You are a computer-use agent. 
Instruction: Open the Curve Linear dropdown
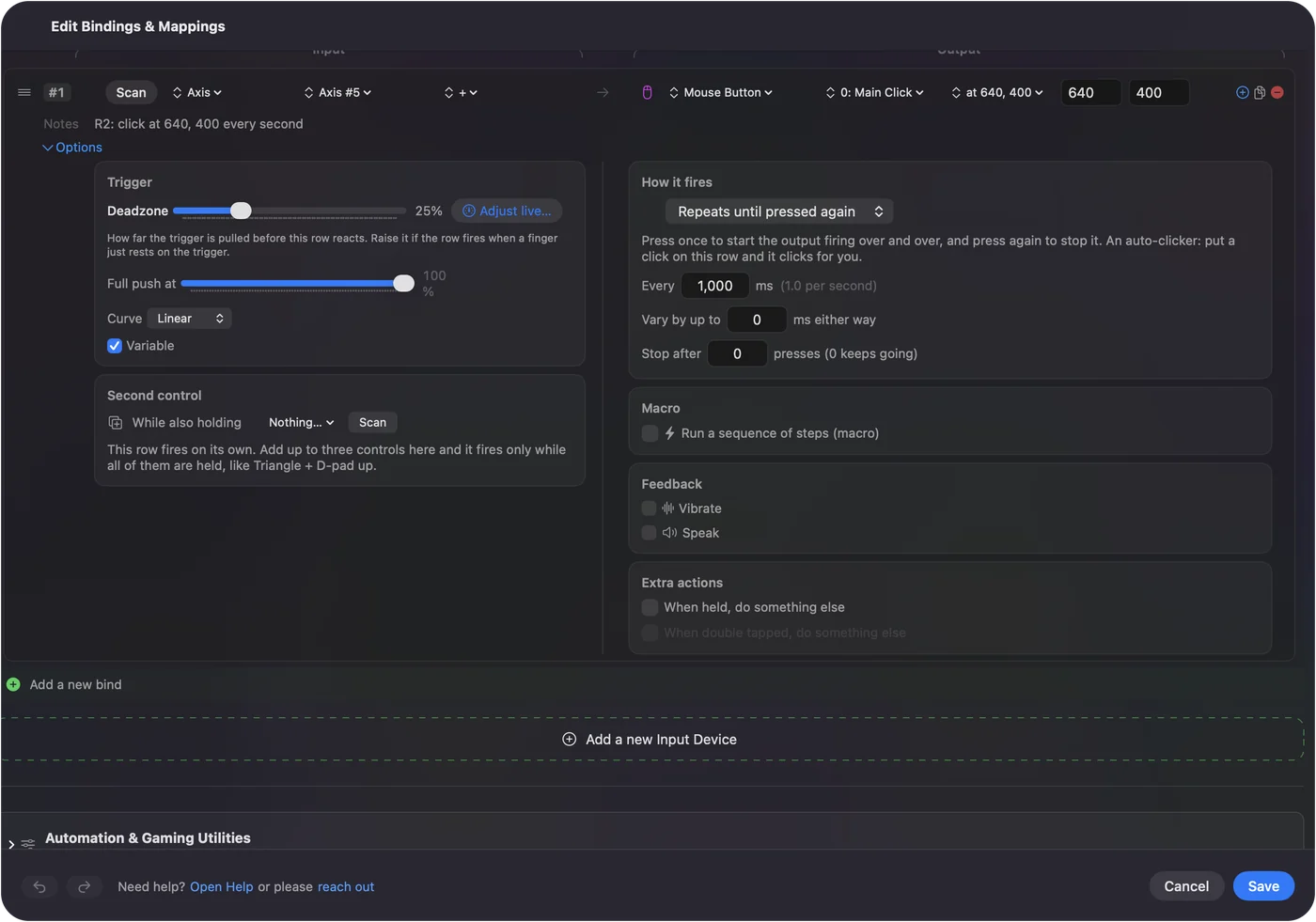coord(190,319)
